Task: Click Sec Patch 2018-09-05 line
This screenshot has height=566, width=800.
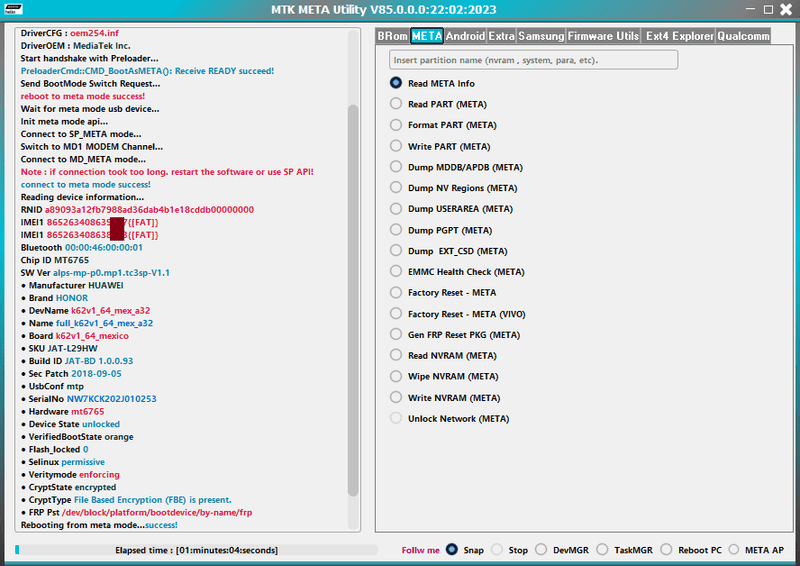Action: click(x=71, y=374)
